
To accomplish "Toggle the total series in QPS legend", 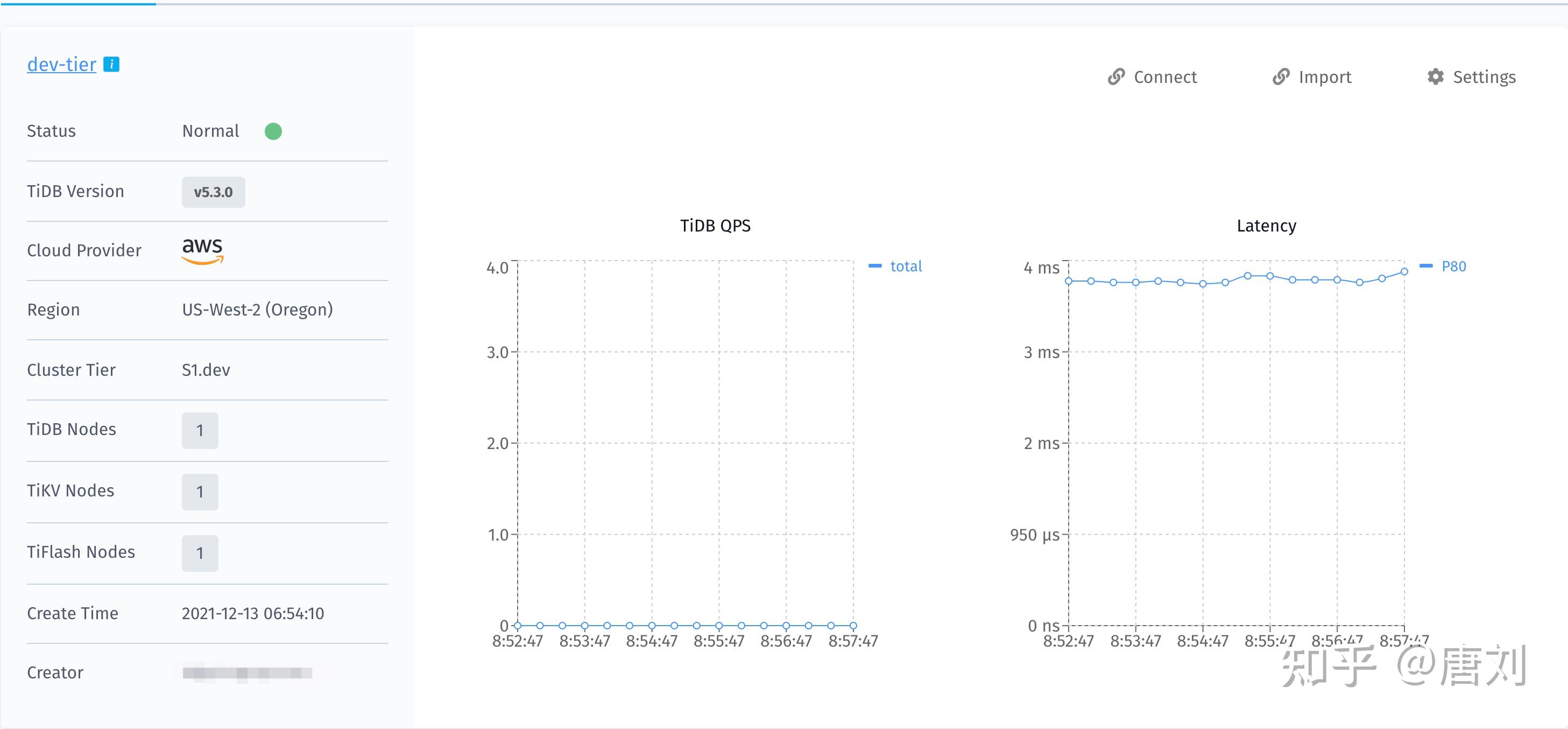I will tap(906, 266).
